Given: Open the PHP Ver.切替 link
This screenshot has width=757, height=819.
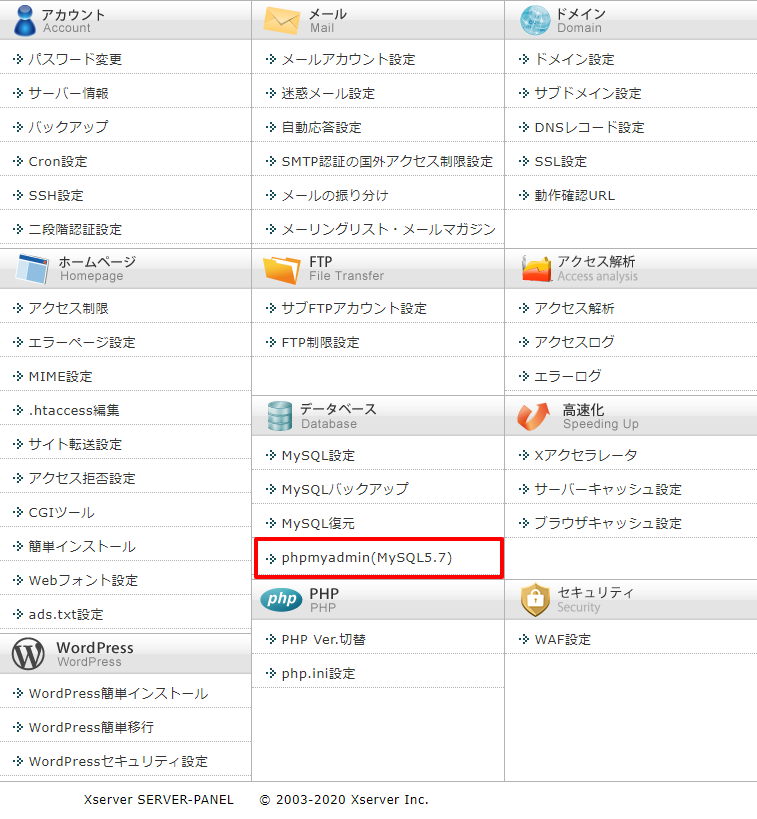Looking at the screenshot, I should tap(323, 639).
